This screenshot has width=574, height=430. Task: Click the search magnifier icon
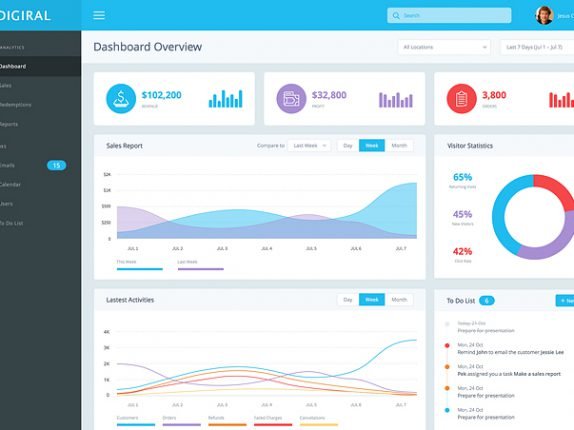tap(396, 15)
